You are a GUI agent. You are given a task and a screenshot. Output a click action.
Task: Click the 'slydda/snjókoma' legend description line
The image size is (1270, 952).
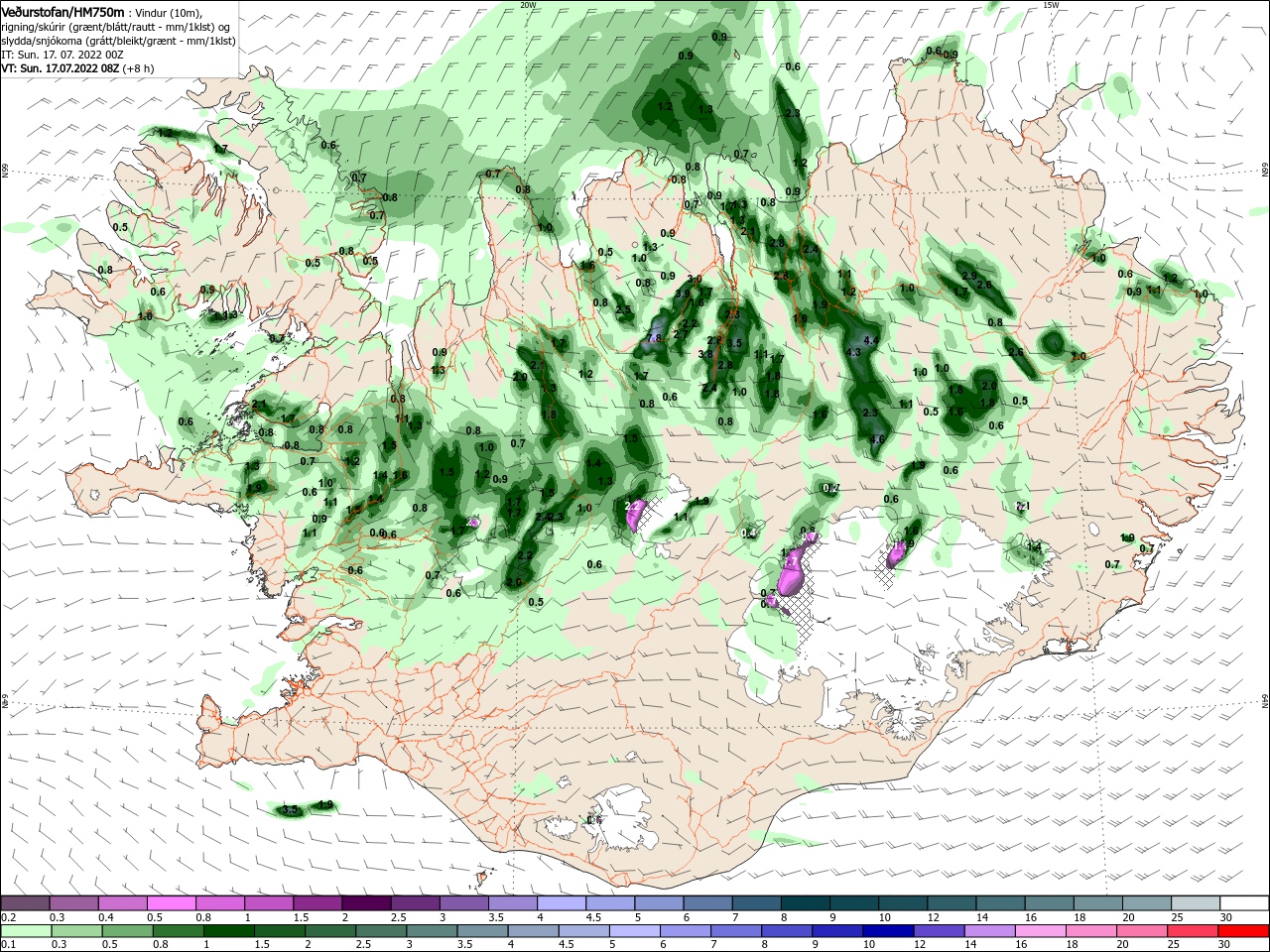[117, 41]
